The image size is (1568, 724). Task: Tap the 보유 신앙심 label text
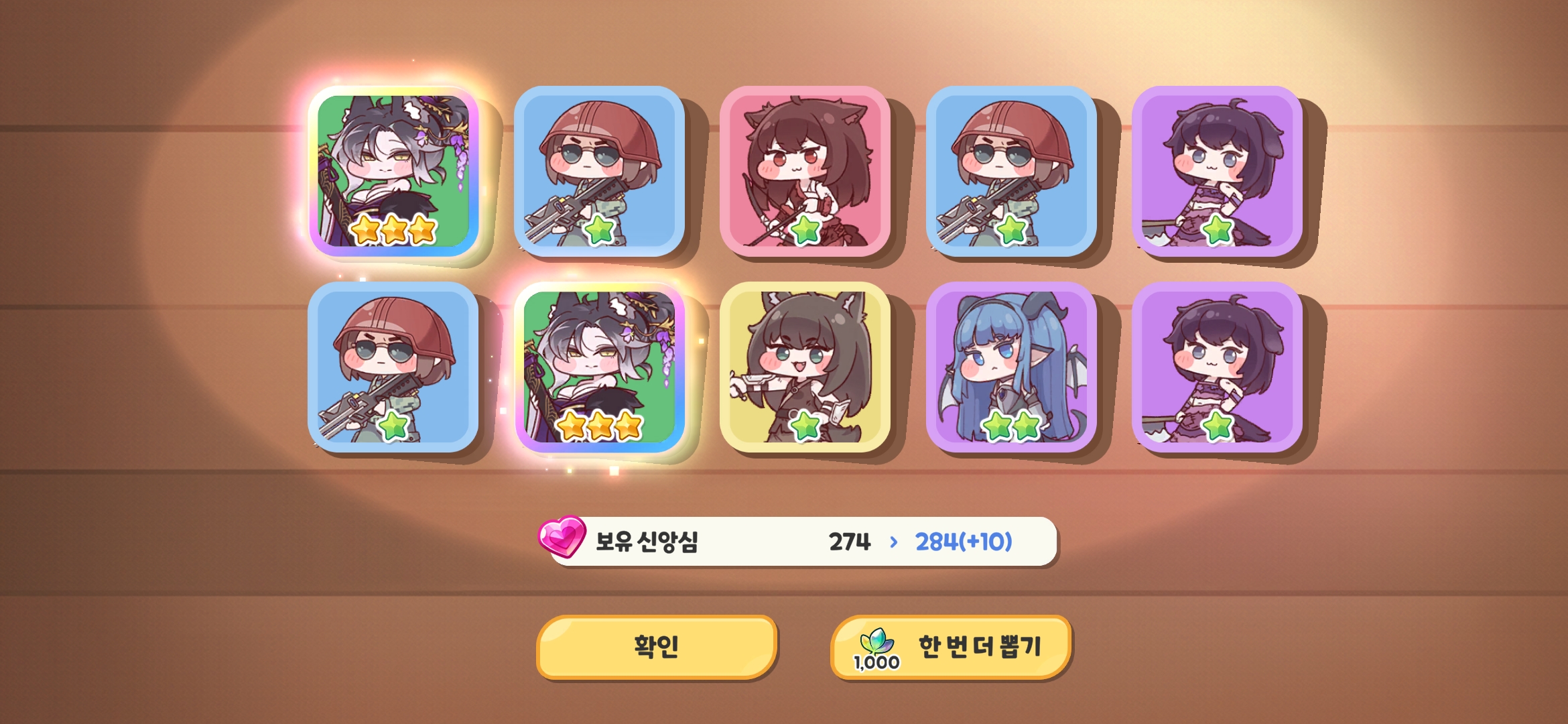pos(647,542)
